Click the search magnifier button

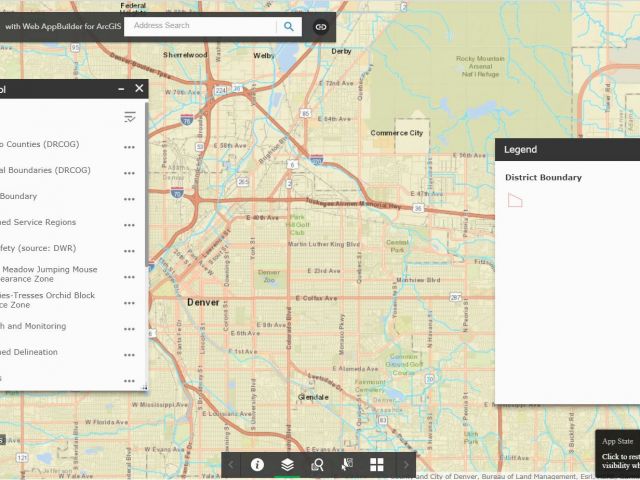[289, 27]
